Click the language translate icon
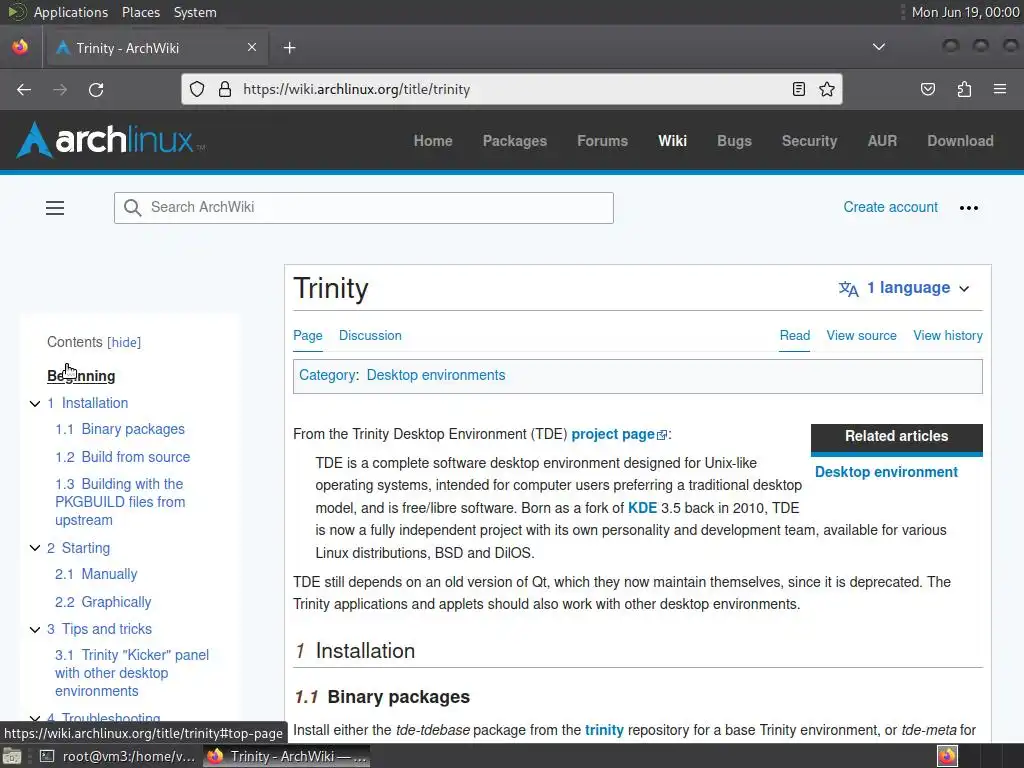Screen dimensions: 1024x768 click(848, 288)
